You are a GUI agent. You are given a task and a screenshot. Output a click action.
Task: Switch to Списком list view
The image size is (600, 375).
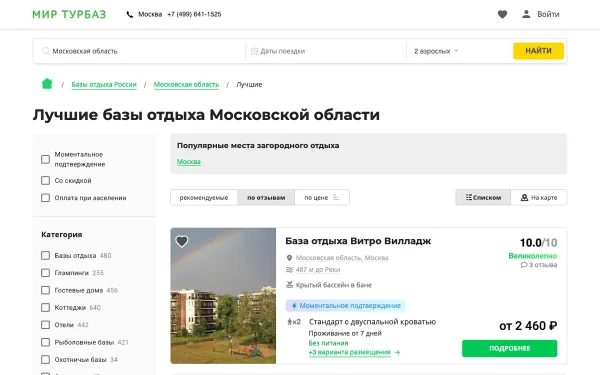483,197
